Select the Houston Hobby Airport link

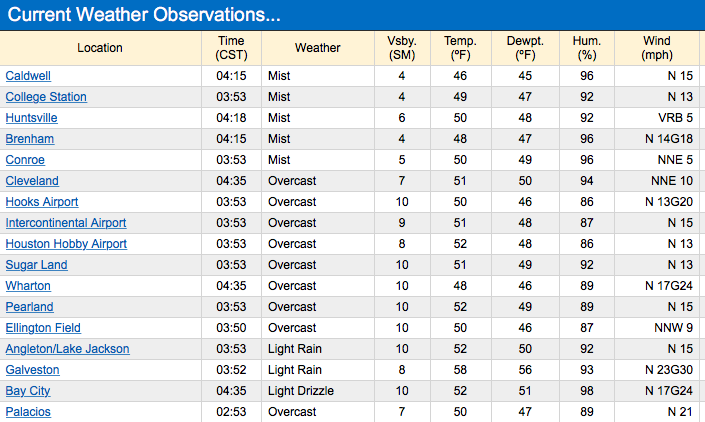66,244
